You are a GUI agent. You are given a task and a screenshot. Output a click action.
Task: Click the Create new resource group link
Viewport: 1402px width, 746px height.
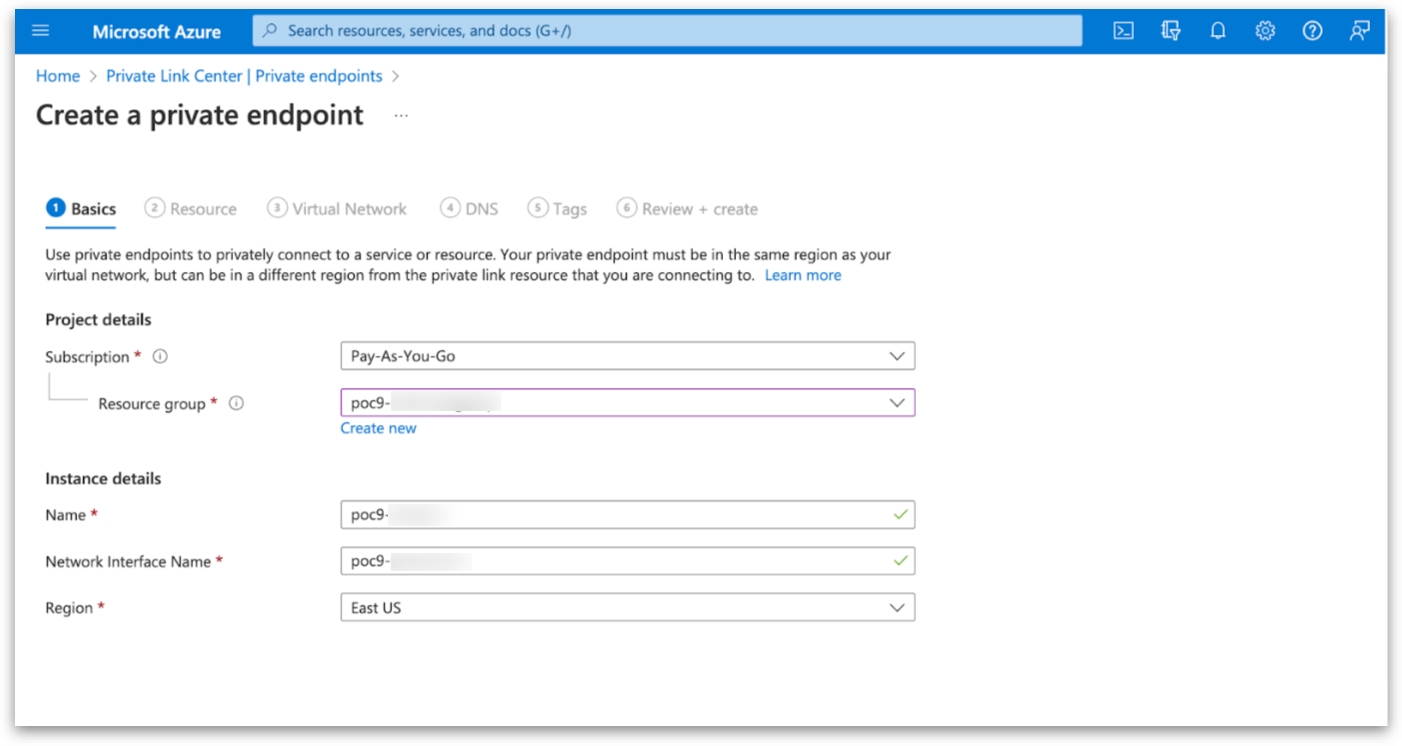[x=378, y=428]
